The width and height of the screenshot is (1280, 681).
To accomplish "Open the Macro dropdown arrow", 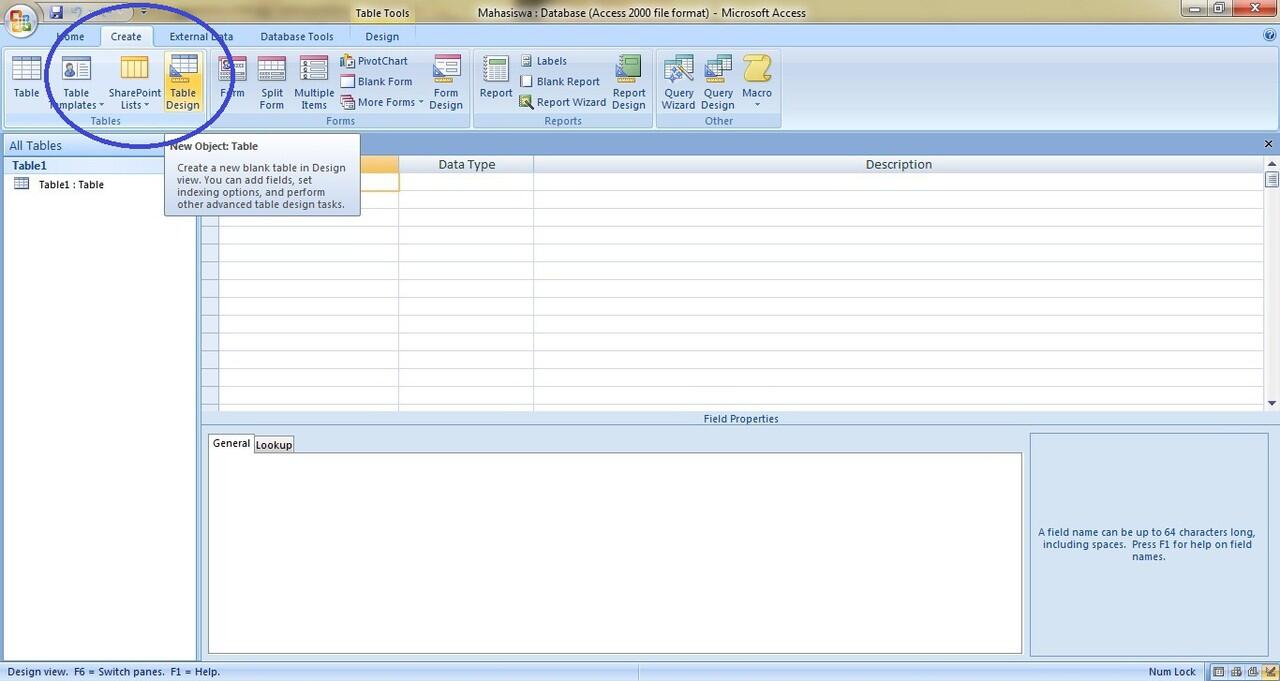I will [757, 105].
